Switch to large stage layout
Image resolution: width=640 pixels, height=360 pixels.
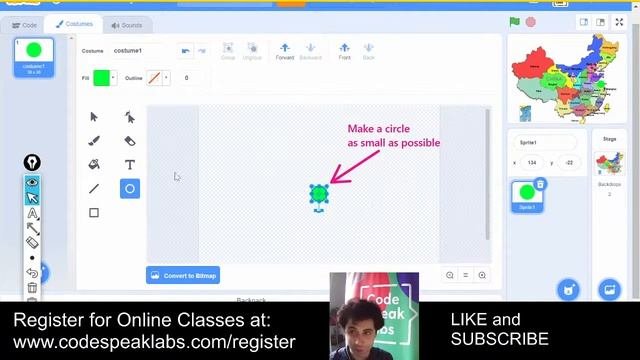click(x=600, y=22)
